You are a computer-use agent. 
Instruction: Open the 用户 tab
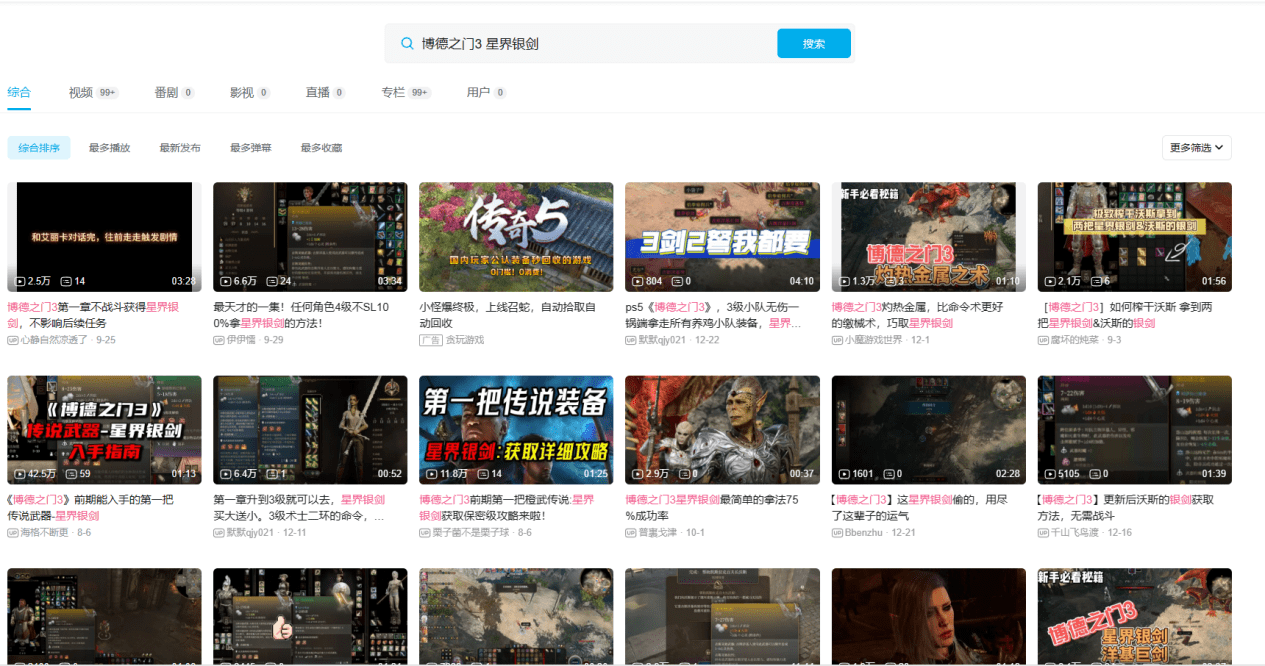click(487, 92)
